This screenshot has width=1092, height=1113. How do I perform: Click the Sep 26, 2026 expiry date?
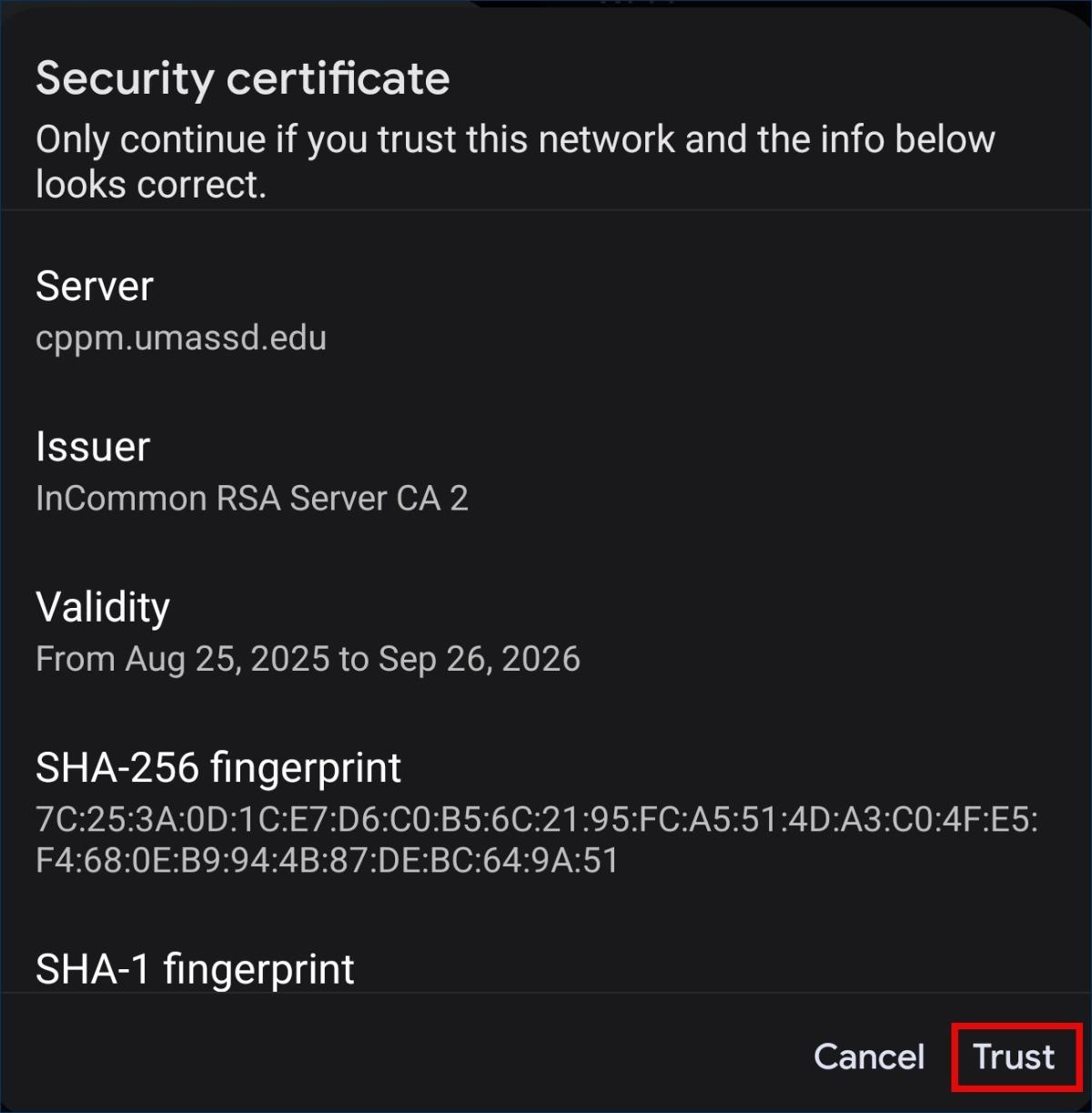(480, 659)
